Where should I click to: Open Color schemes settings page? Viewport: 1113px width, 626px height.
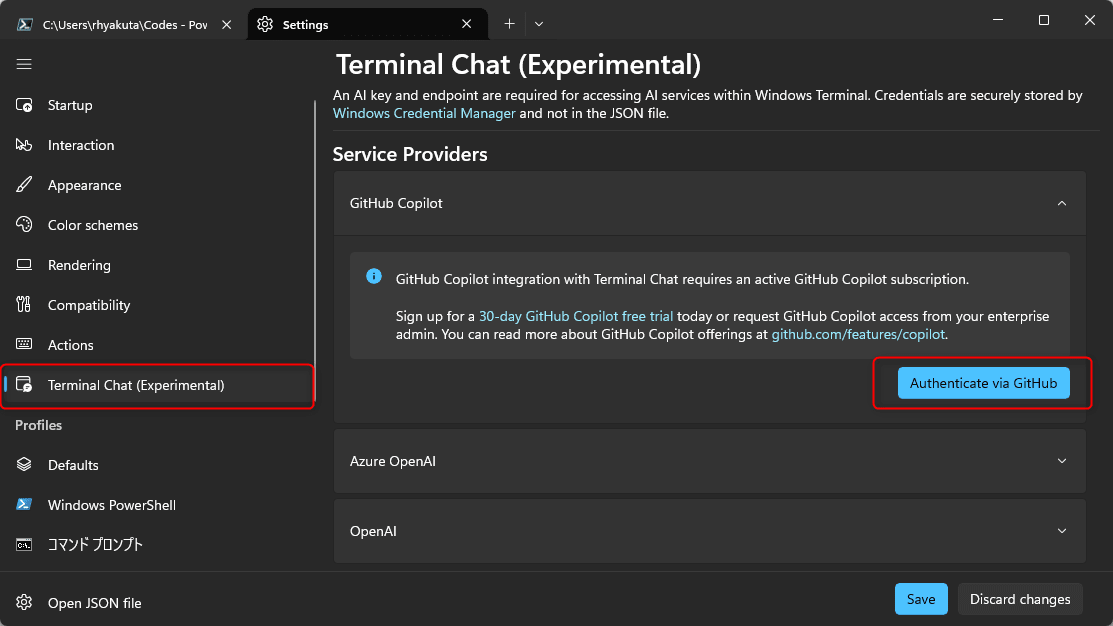[x=158, y=225]
